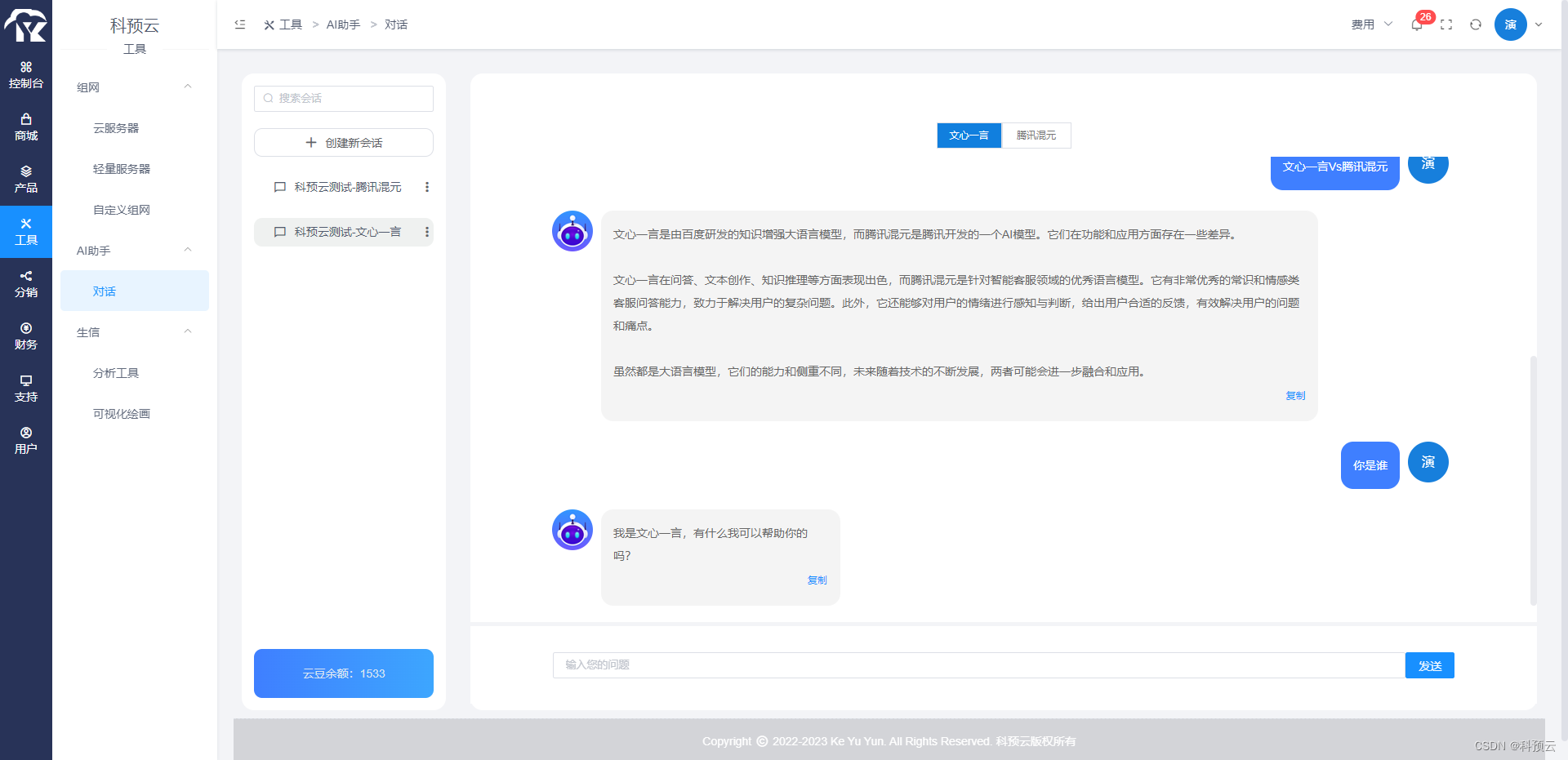
Task: Focus the 输入您的问题 input box
Action: click(979, 665)
